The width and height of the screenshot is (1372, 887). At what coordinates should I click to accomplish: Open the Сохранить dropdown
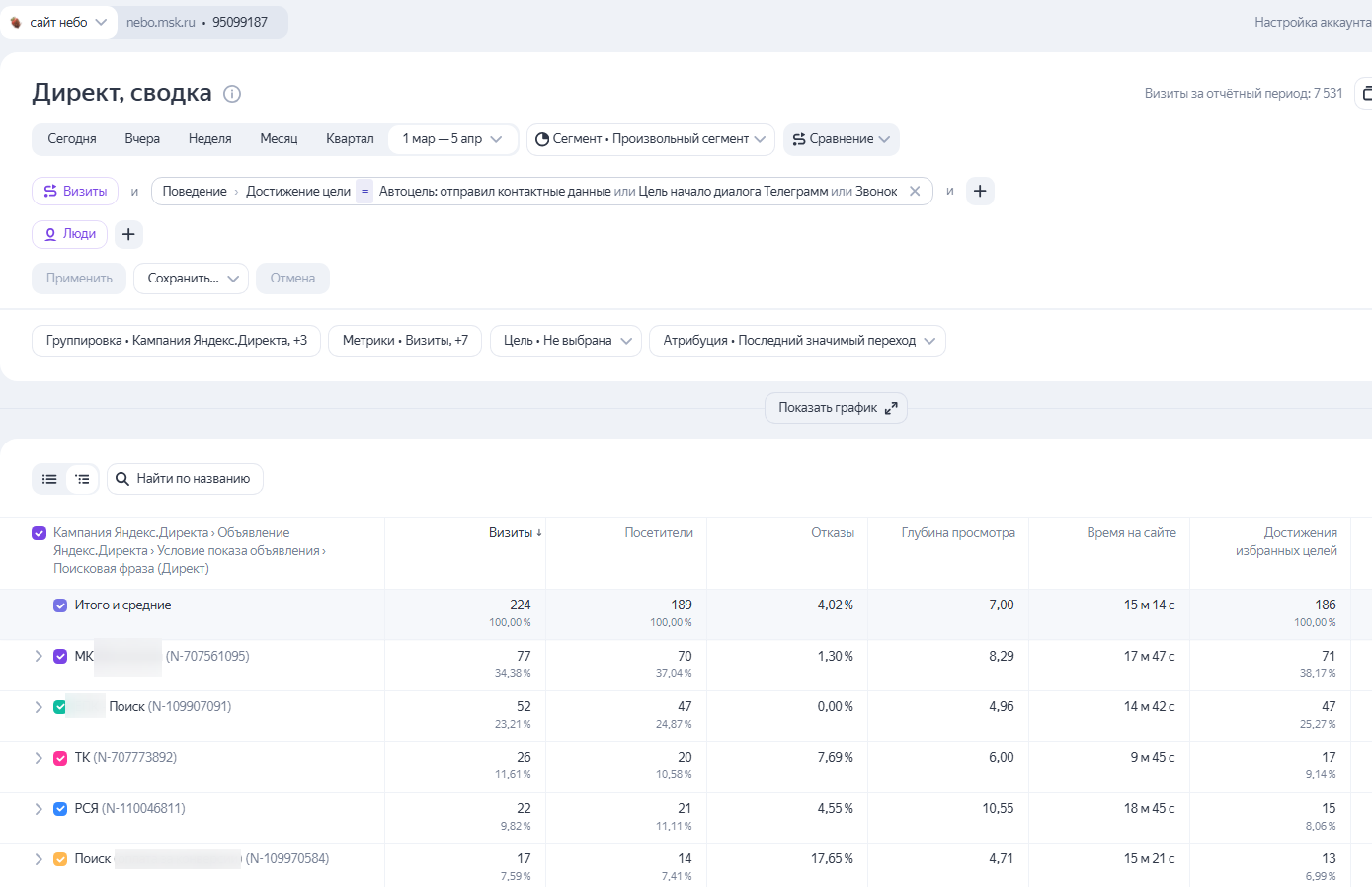click(191, 279)
